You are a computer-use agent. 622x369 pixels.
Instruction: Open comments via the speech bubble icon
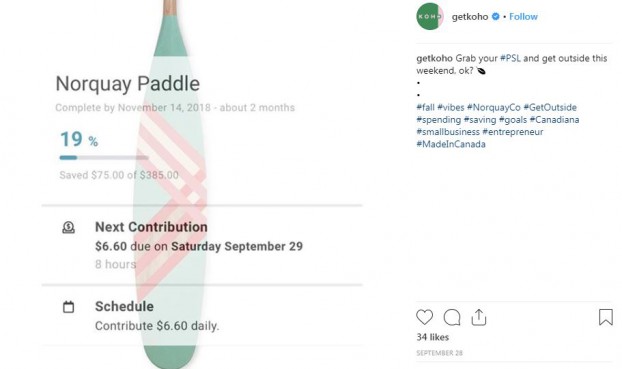tap(452, 317)
